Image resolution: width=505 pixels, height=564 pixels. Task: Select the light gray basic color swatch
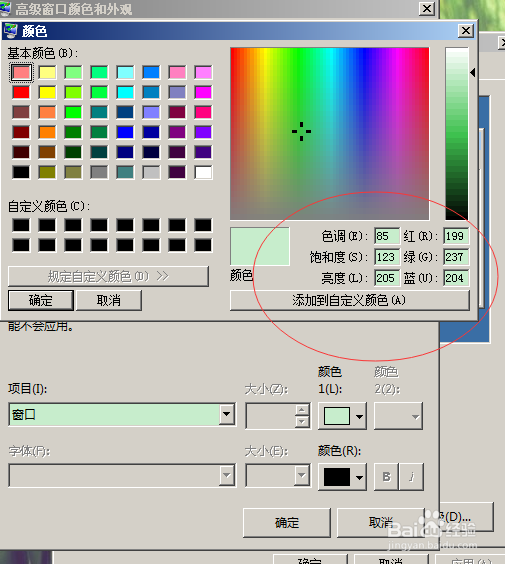point(151,172)
